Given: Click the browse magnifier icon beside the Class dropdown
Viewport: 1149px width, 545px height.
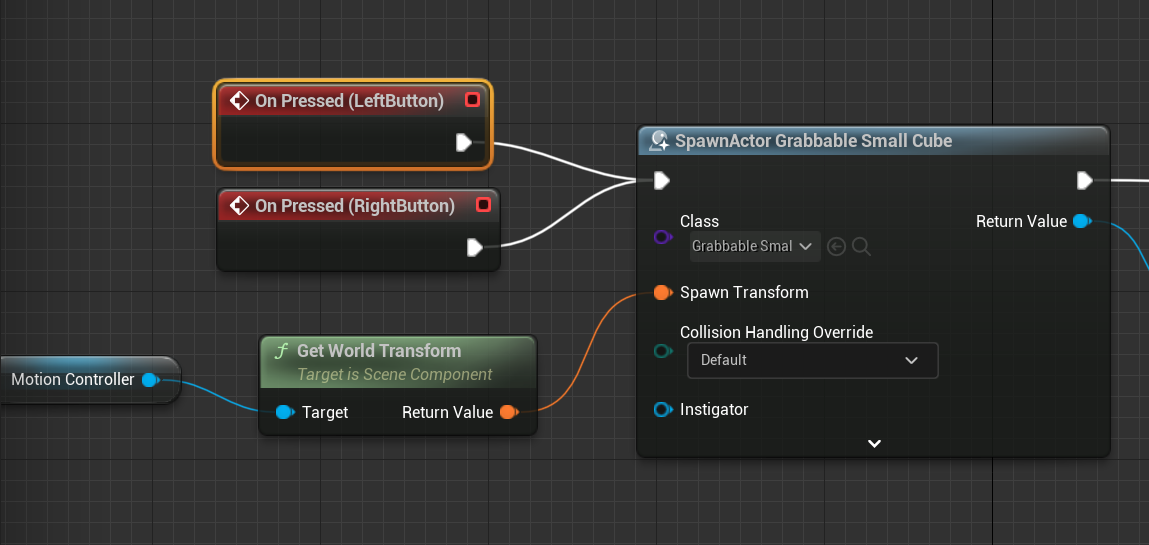Looking at the screenshot, I should (862, 247).
